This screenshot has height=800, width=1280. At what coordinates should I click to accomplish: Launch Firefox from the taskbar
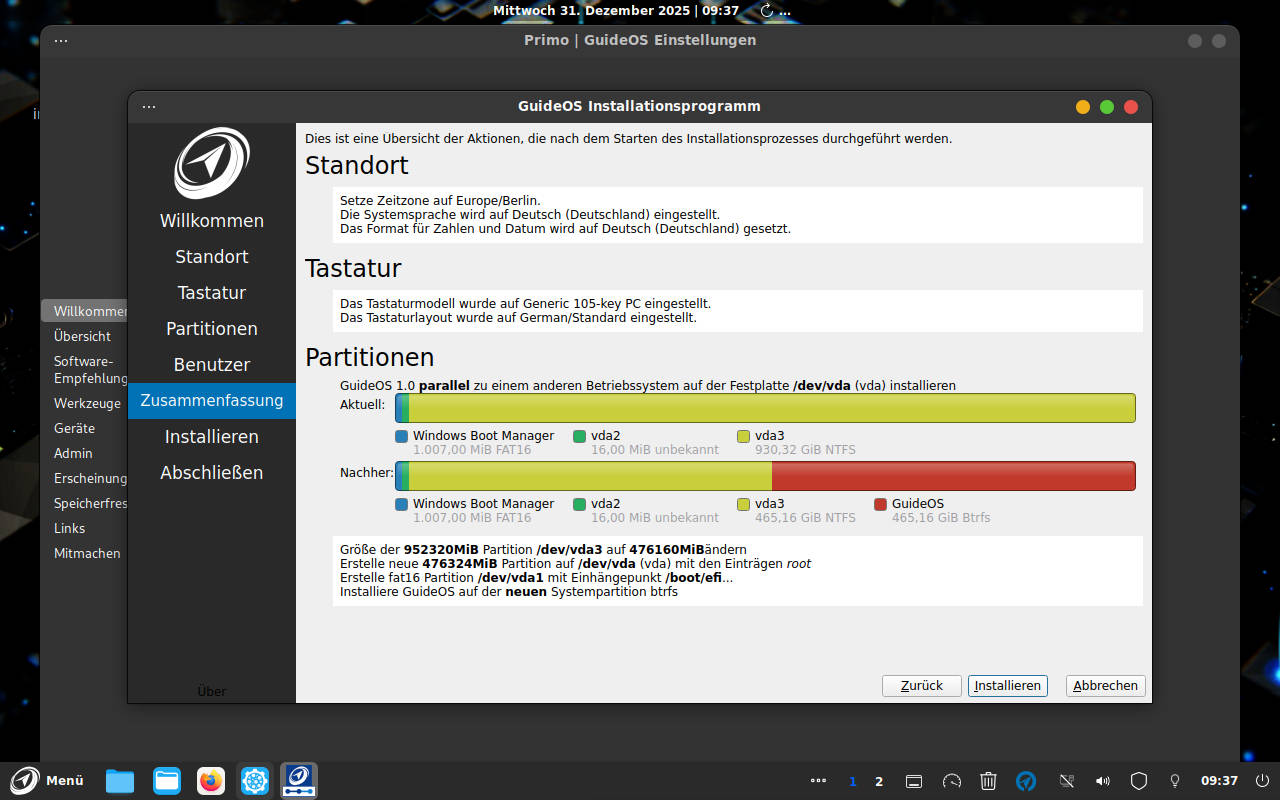(x=211, y=780)
